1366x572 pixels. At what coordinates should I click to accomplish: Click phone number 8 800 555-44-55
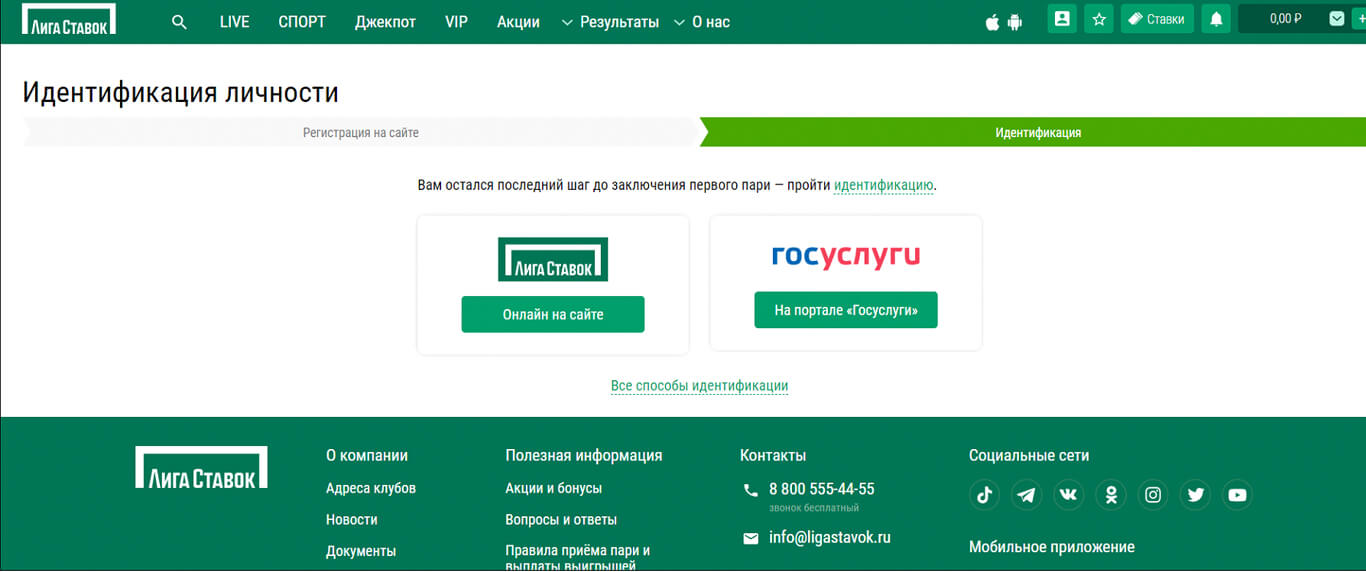[822, 489]
